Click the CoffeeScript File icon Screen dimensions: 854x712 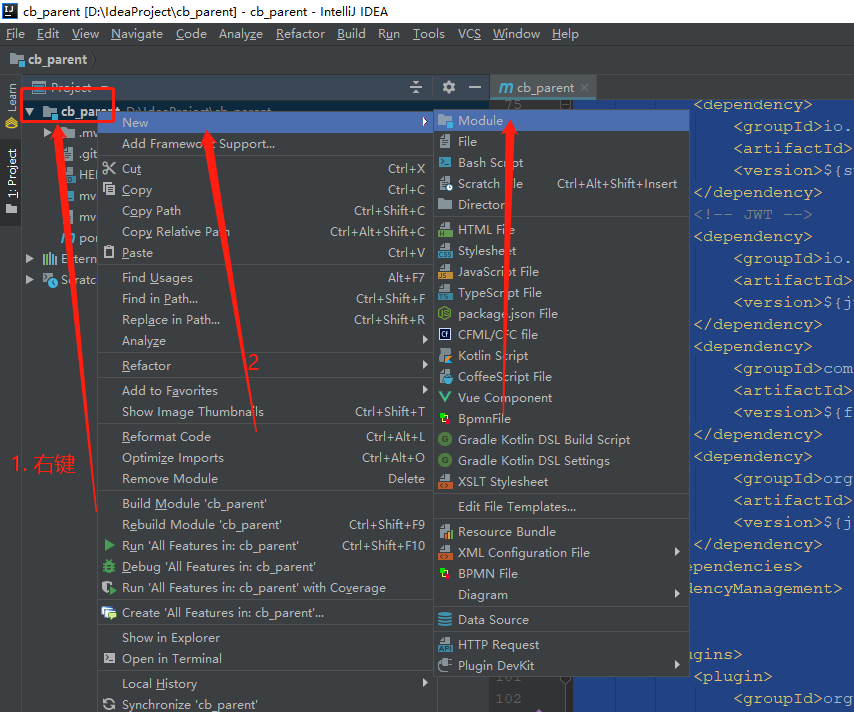click(445, 376)
